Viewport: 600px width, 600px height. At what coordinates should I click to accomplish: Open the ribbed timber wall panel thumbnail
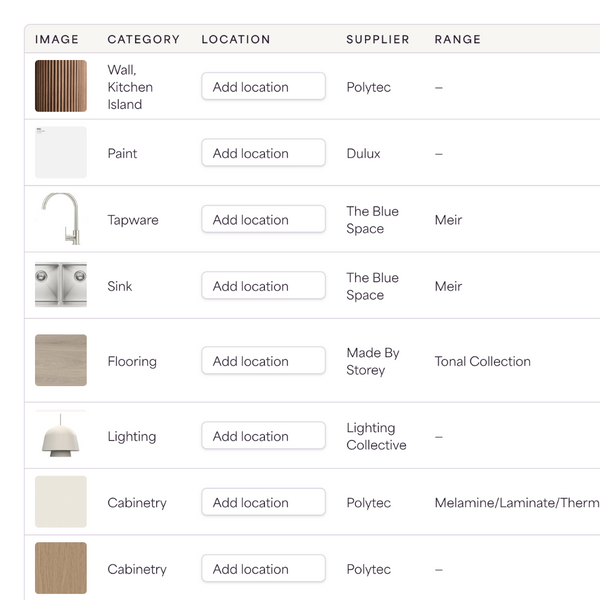coord(61,86)
